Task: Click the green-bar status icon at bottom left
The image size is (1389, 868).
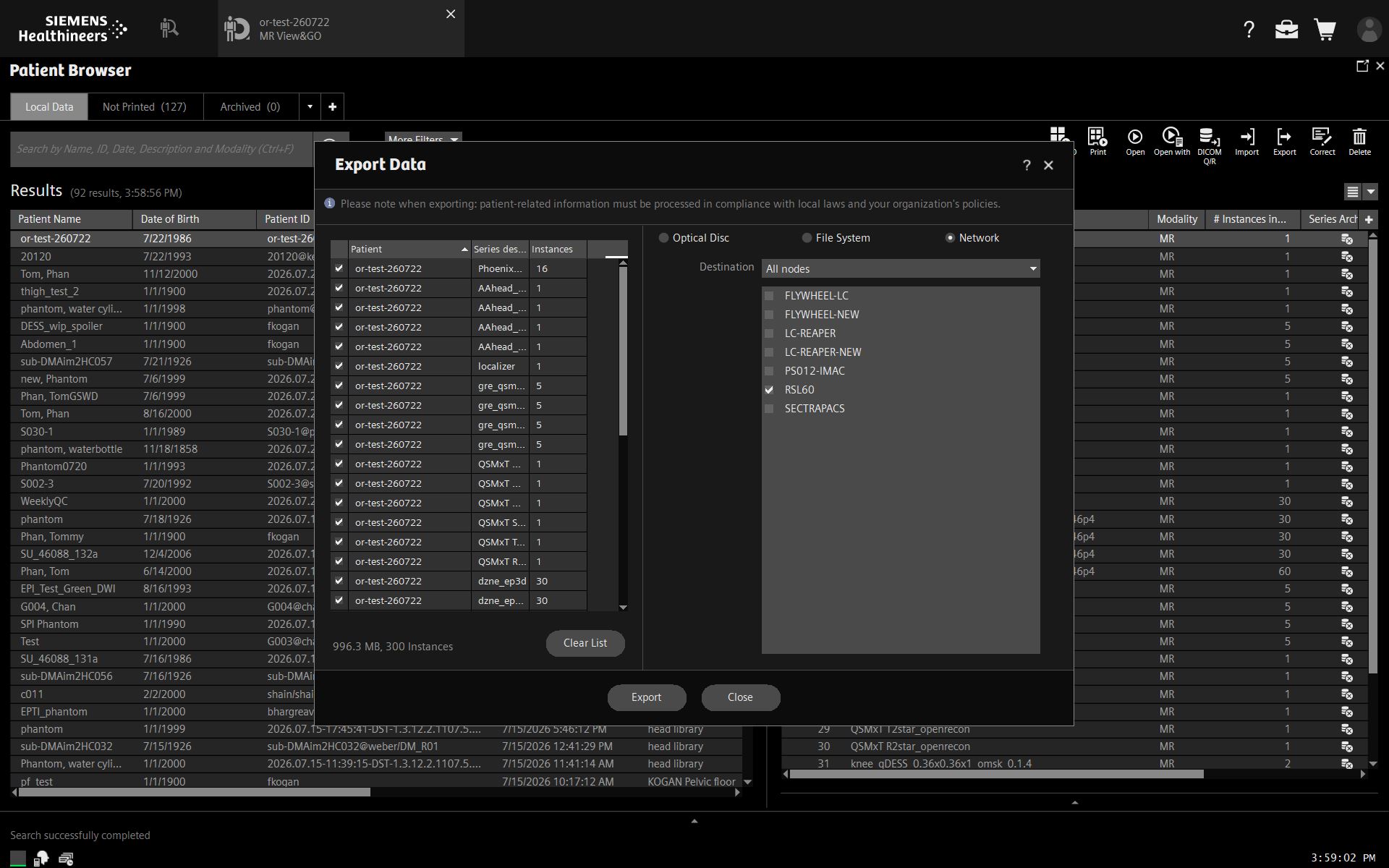Action: coord(18,859)
